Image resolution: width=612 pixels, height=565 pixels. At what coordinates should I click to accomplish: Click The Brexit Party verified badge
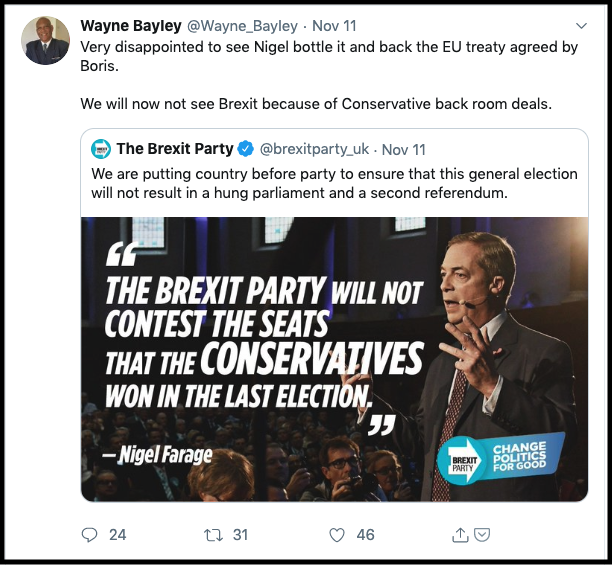tap(246, 149)
